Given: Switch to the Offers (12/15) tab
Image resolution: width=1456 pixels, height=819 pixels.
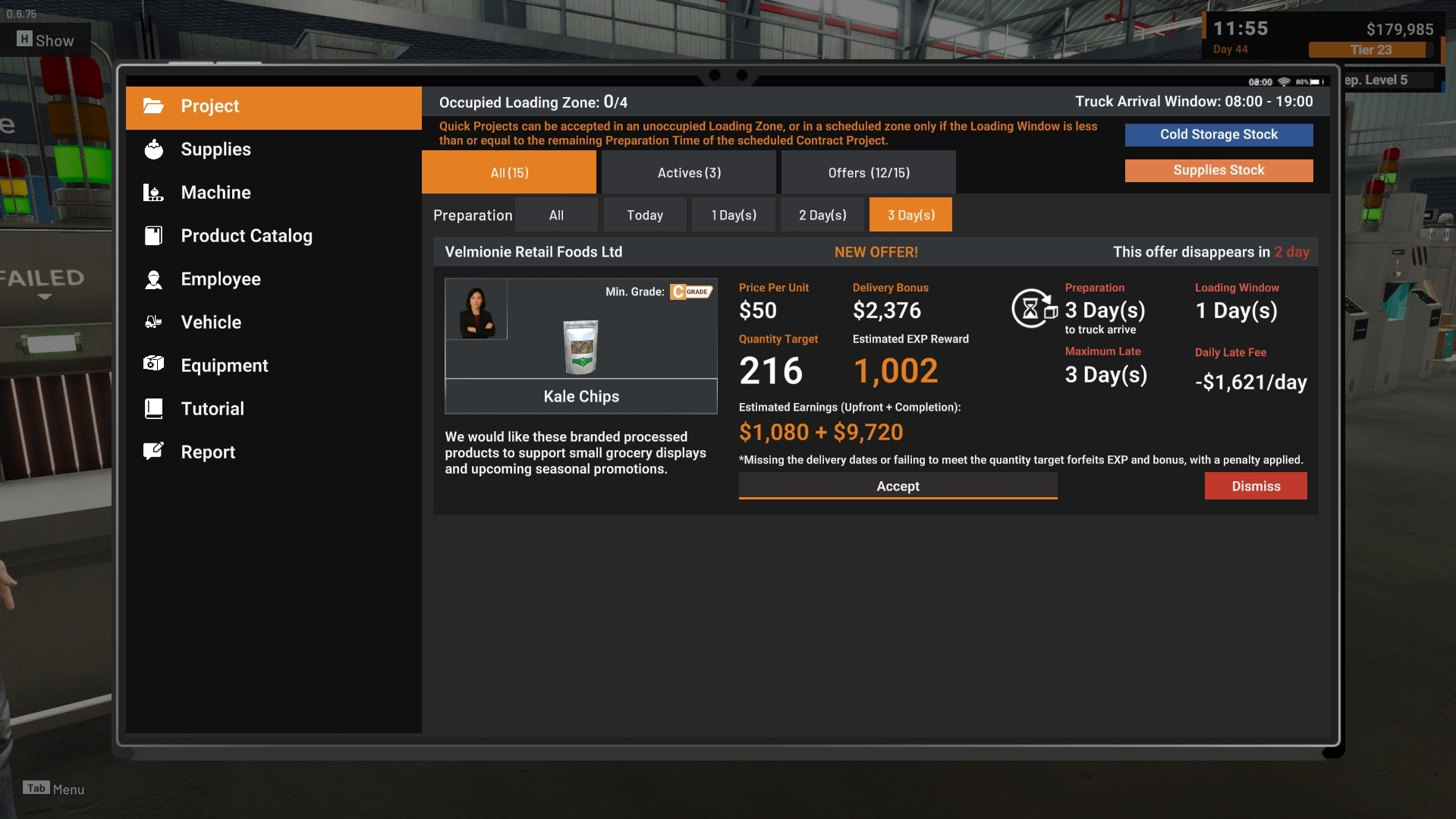Looking at the screenshot, I should (x=868, y=172).
